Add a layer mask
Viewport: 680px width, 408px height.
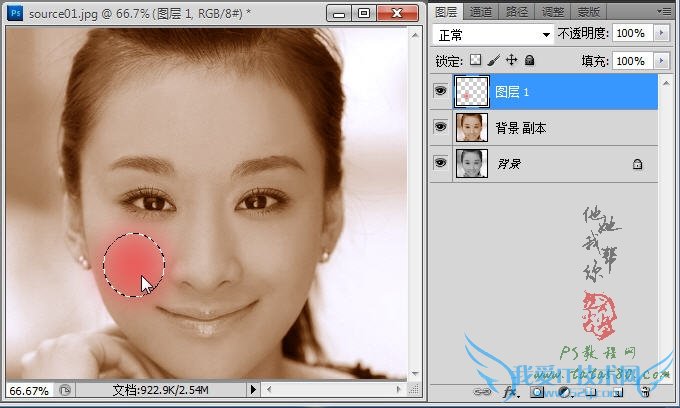pos(537,392)
